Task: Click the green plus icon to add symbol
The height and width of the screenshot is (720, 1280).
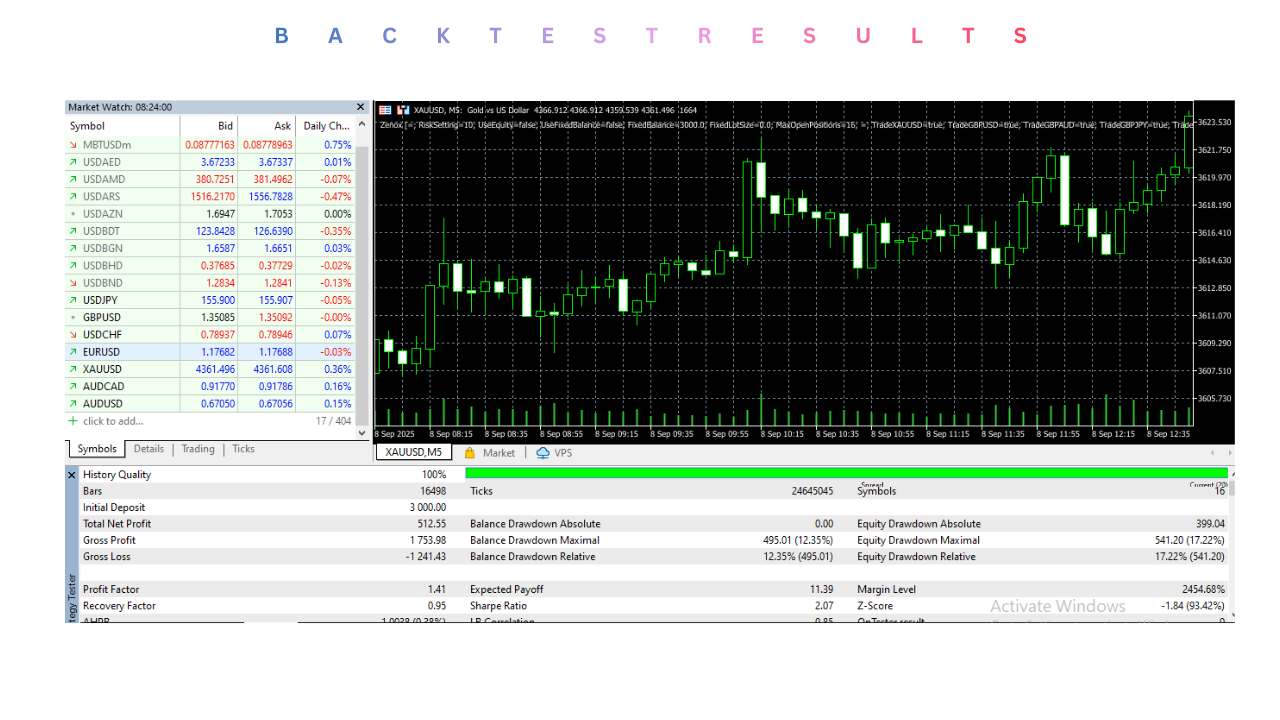Action: [x=72, y=421]
